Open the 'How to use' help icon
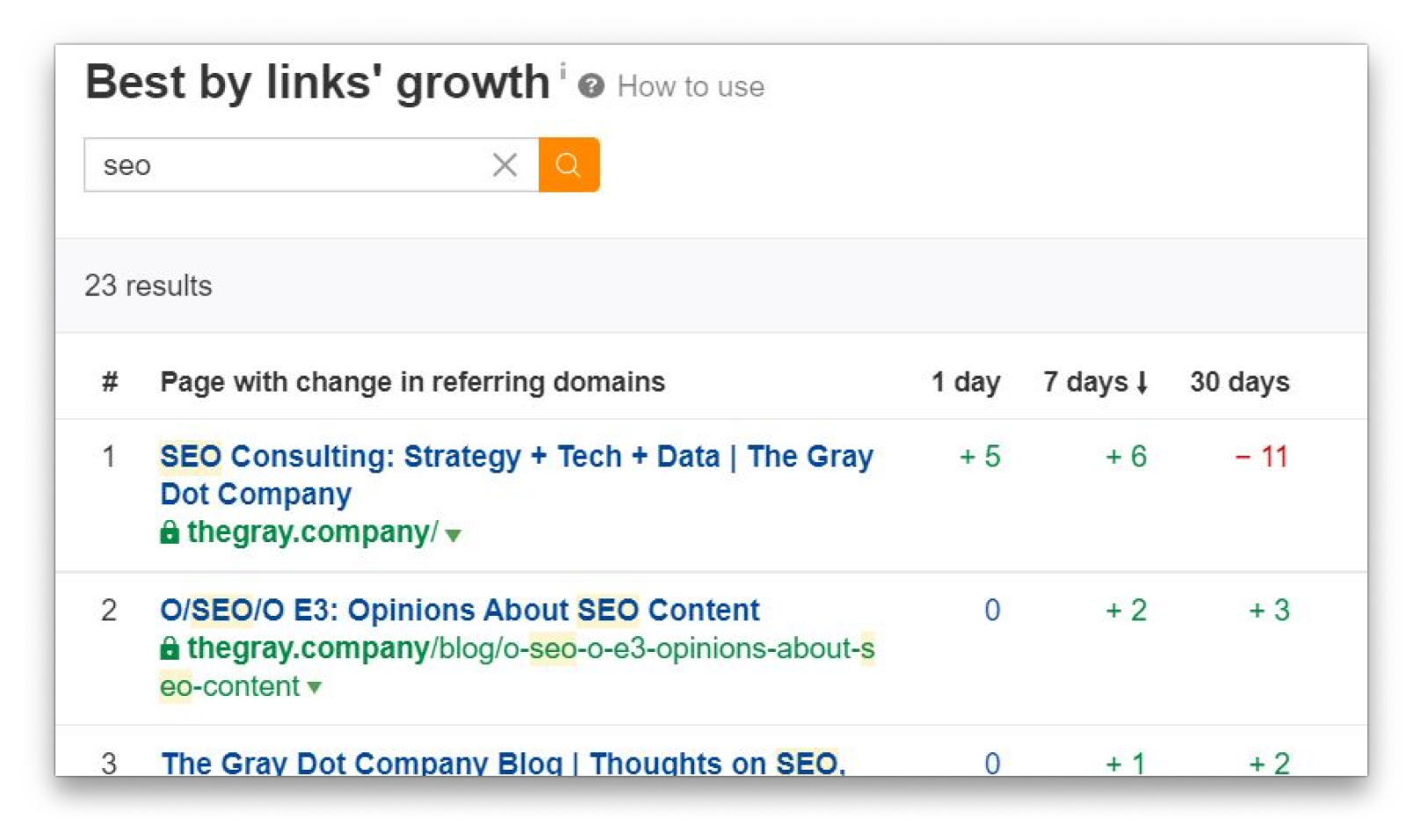1406x840 pixels. [592, 85]
